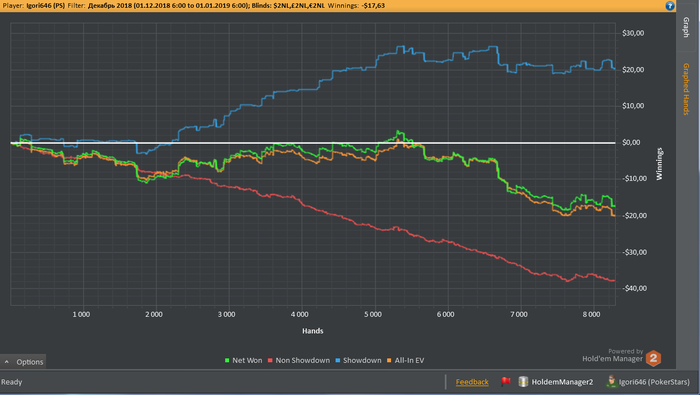
Task: Click the blue Showdown color swatch
Action: (x=338, y=360)
